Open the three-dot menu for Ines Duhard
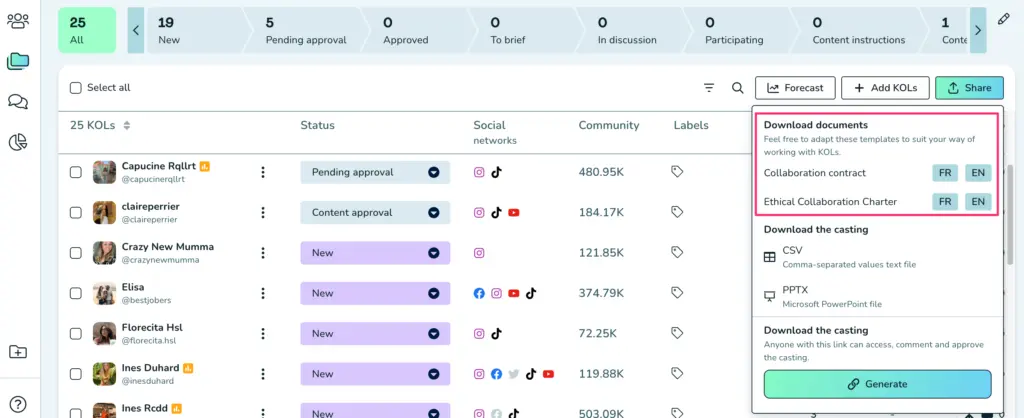Viewport: 1024px width, 418px height. pos(263,374)
